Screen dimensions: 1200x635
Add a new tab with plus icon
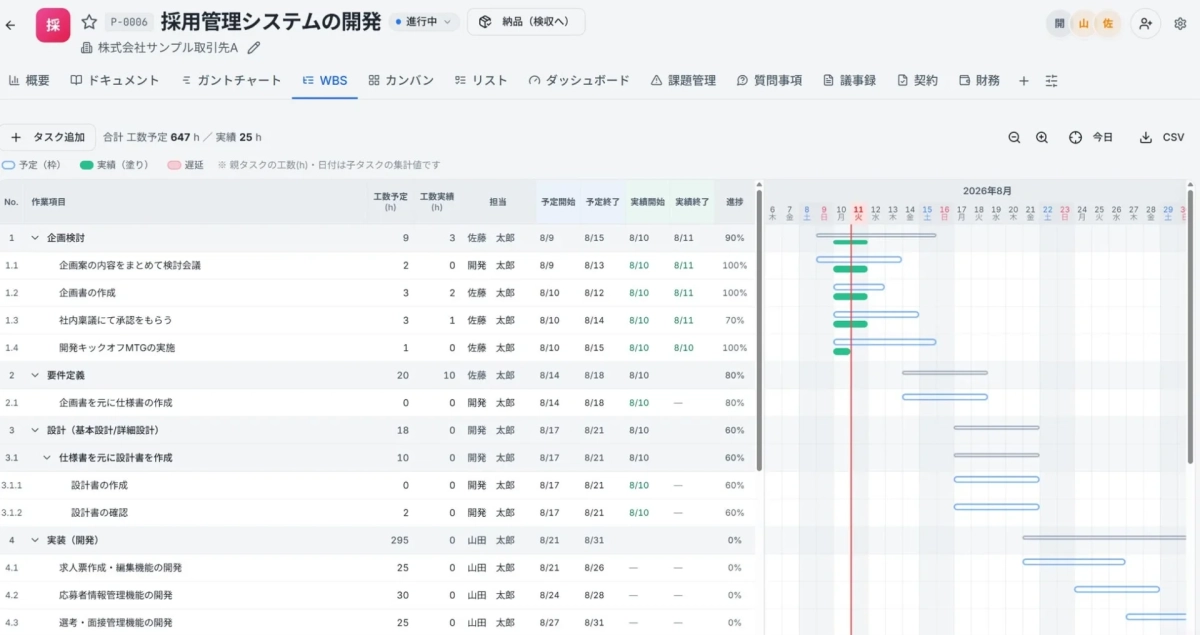[x=1023, y=81]
